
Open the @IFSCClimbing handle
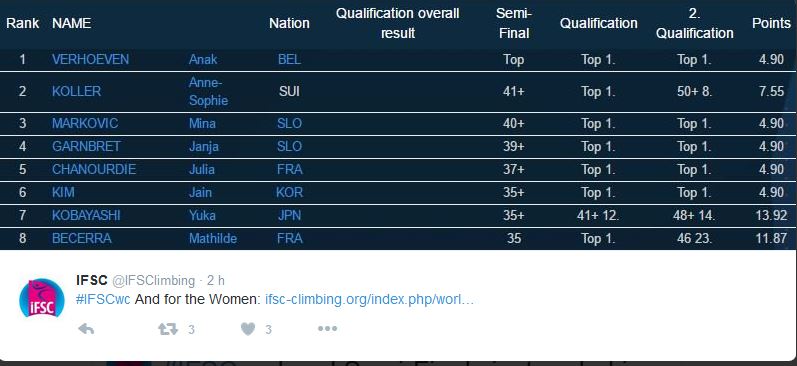click(153, 281)
